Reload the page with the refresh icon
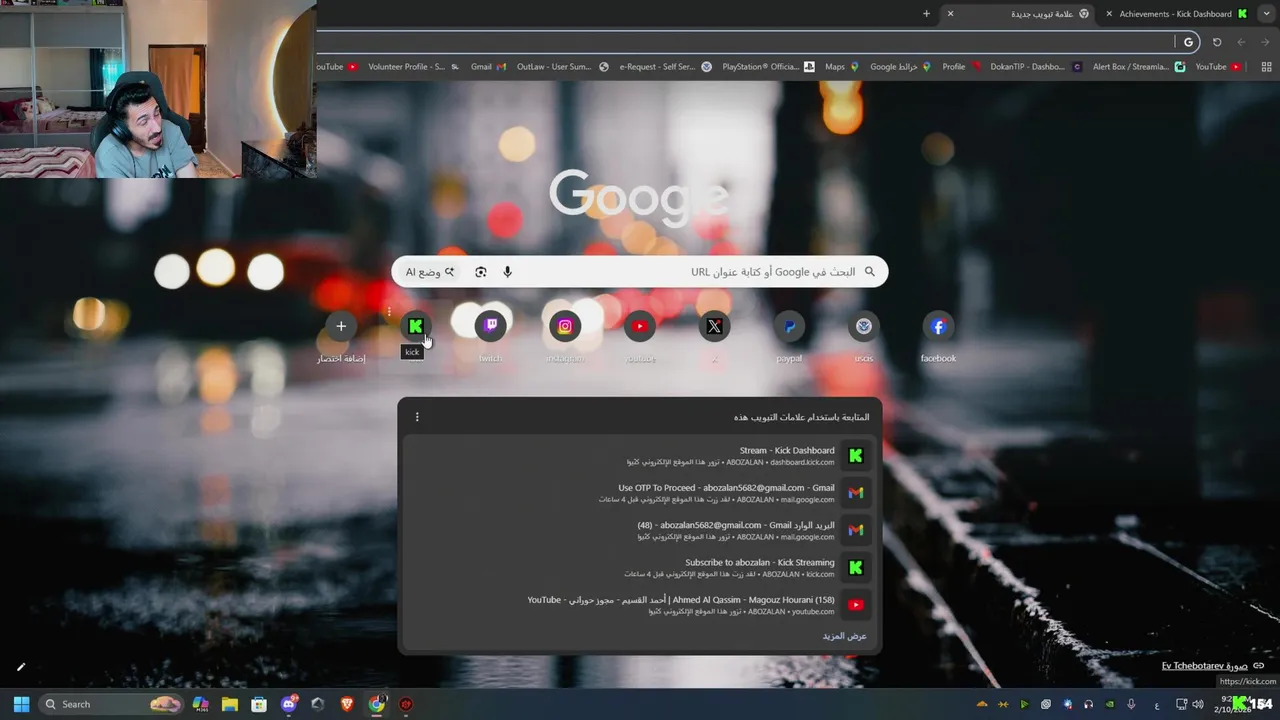The width and height of the screenshot is (1280, 720). coord(1216,42)
